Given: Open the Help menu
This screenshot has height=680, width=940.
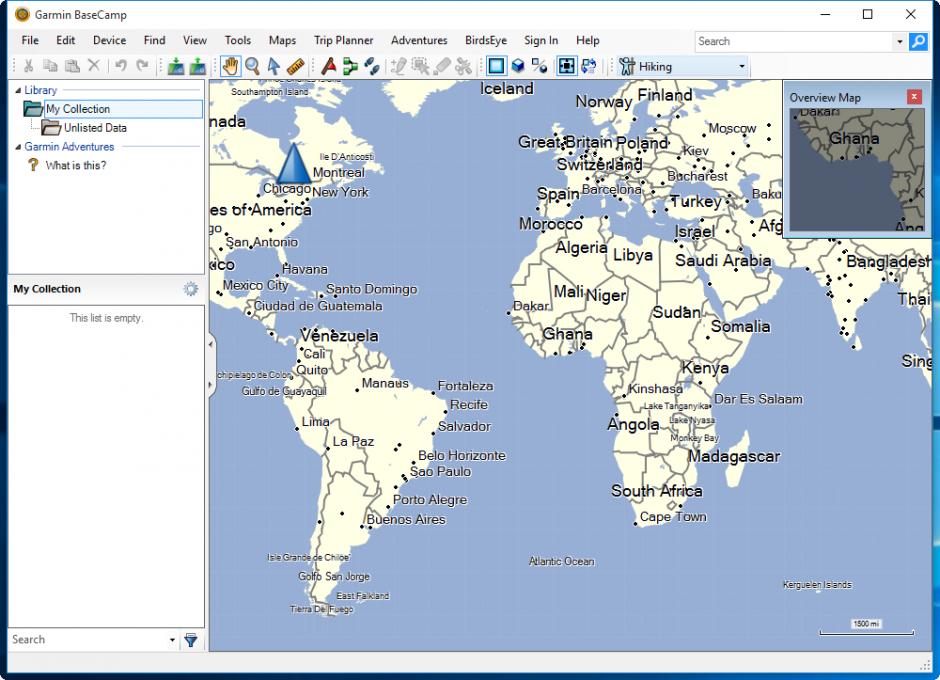Looking at the screenshot, I should 588,40.
